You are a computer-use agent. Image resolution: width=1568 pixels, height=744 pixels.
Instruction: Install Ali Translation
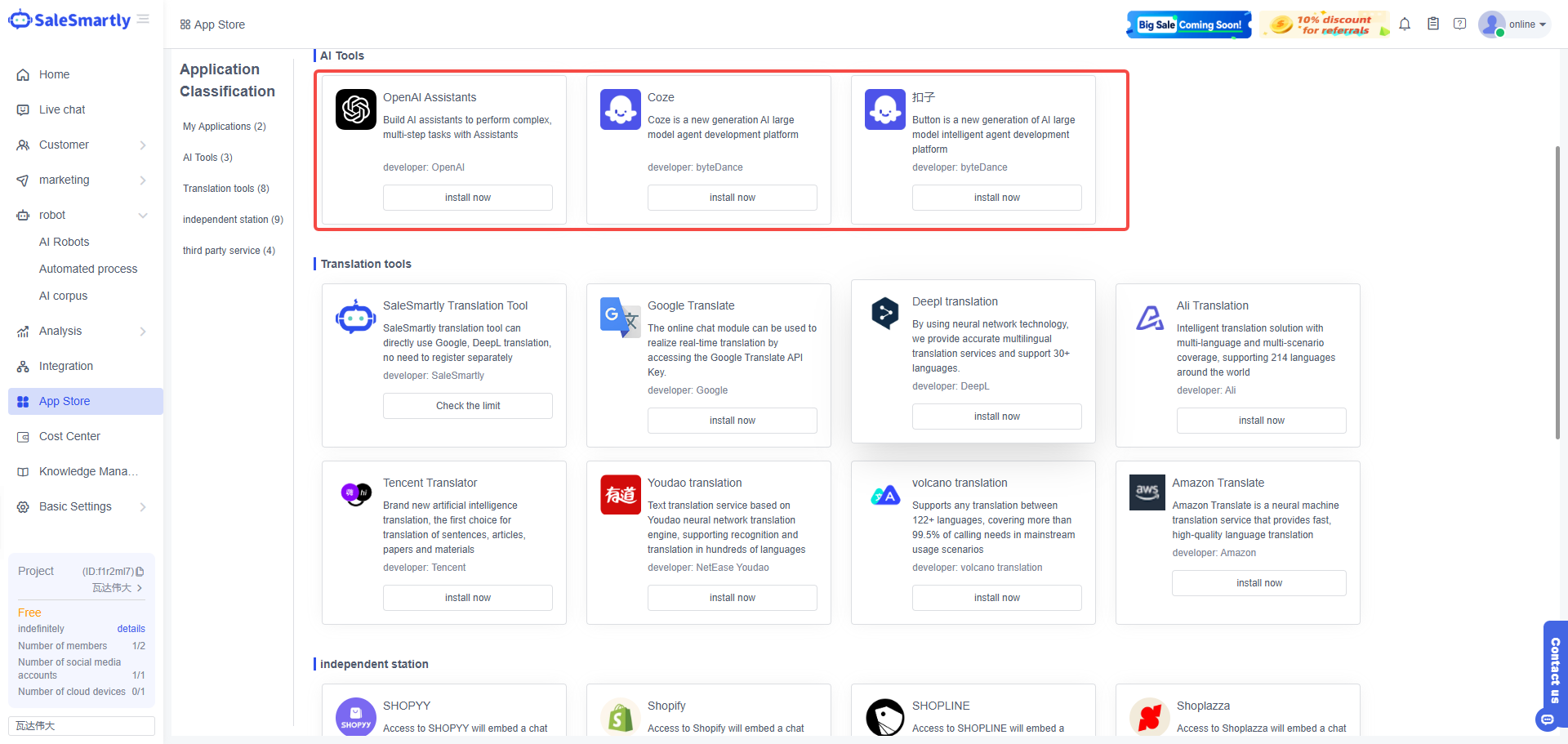[1262, 421]
